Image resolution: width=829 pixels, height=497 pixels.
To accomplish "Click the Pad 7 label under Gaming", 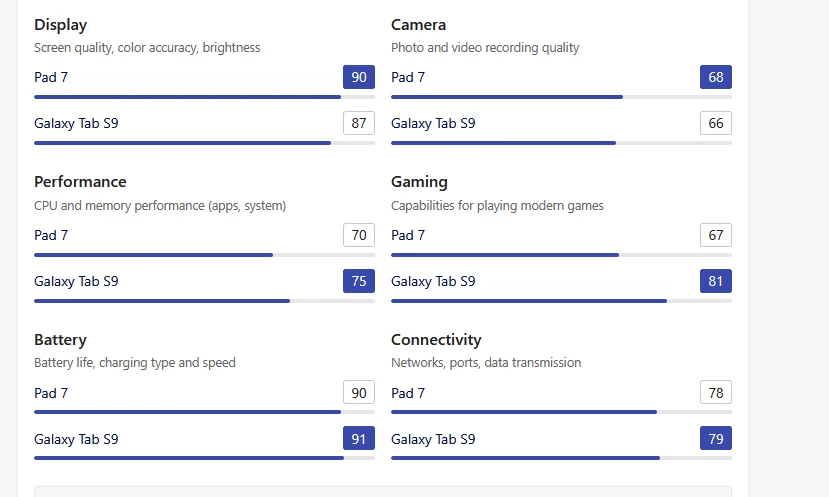I will click(x=408, y=235).
